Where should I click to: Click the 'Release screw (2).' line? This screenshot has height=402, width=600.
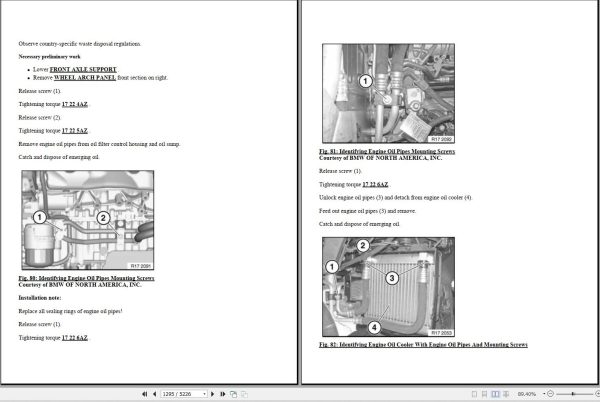coord(40,118)
